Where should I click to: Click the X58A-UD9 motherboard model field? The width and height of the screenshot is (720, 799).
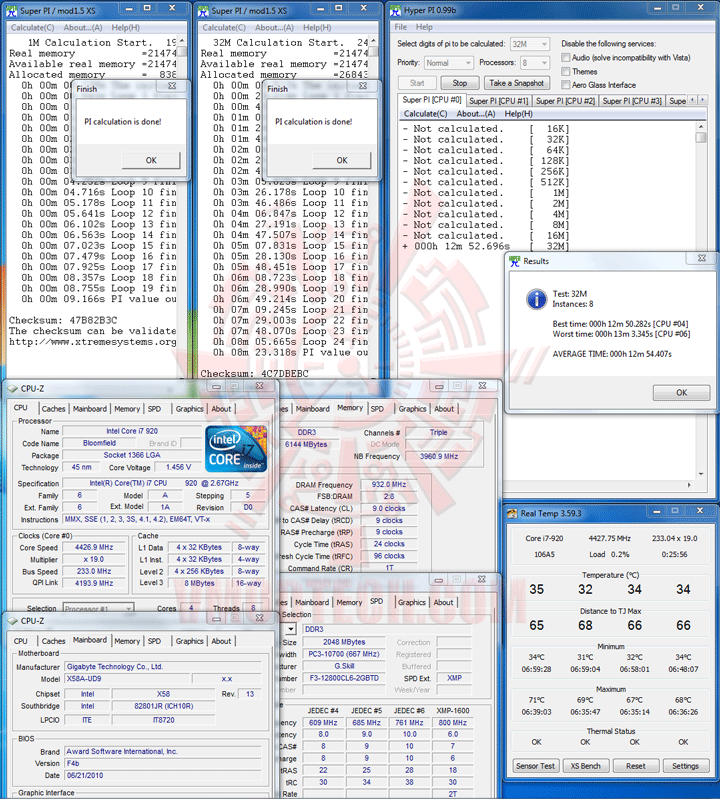point(127,679)
